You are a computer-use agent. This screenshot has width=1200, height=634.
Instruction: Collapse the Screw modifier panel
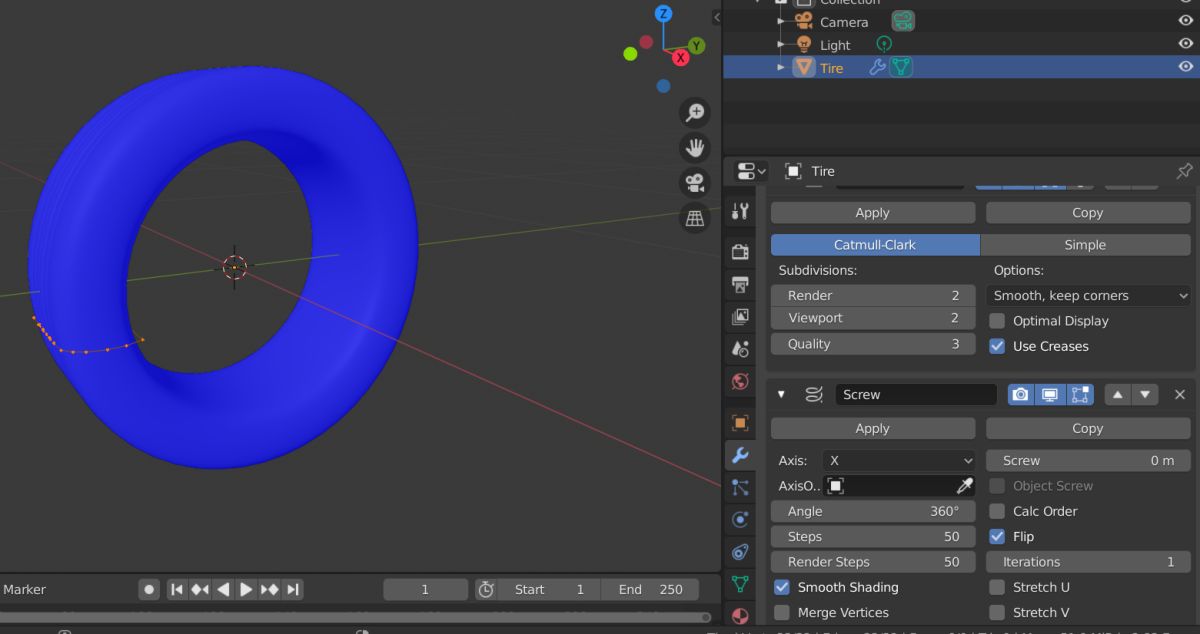781,395
